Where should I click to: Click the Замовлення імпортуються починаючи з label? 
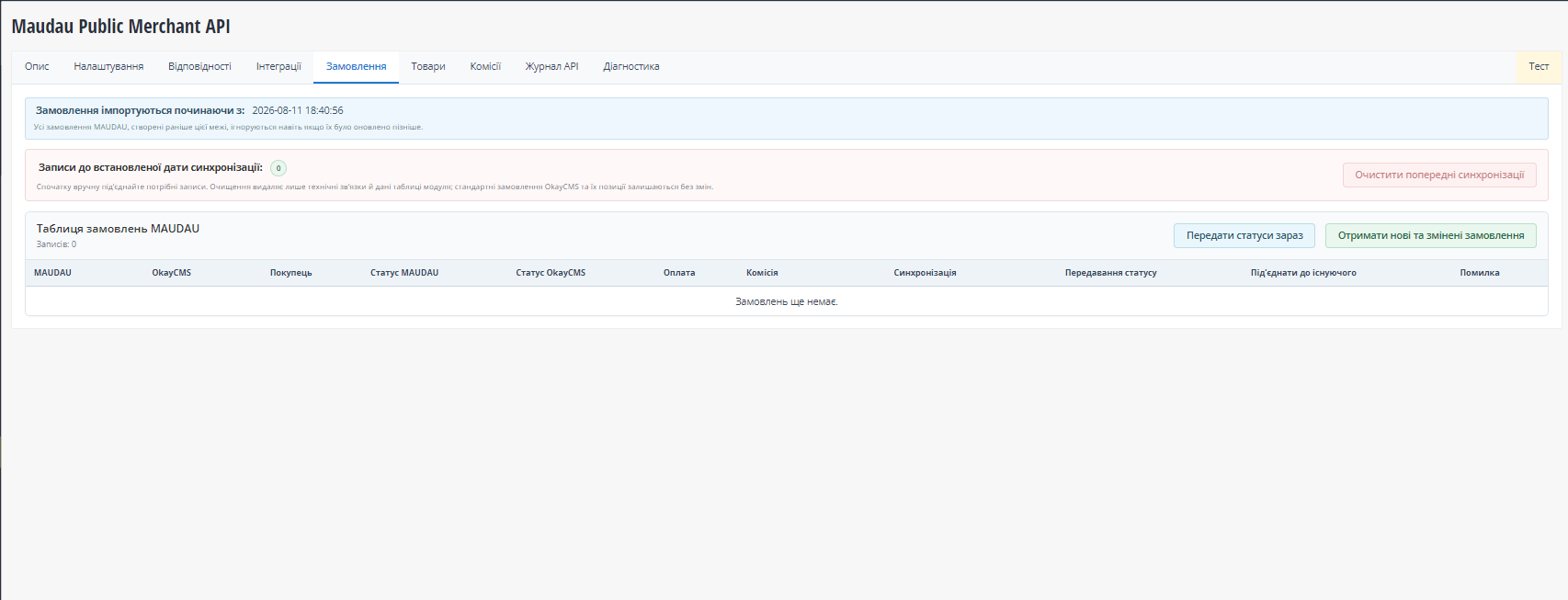pos(141,111)
